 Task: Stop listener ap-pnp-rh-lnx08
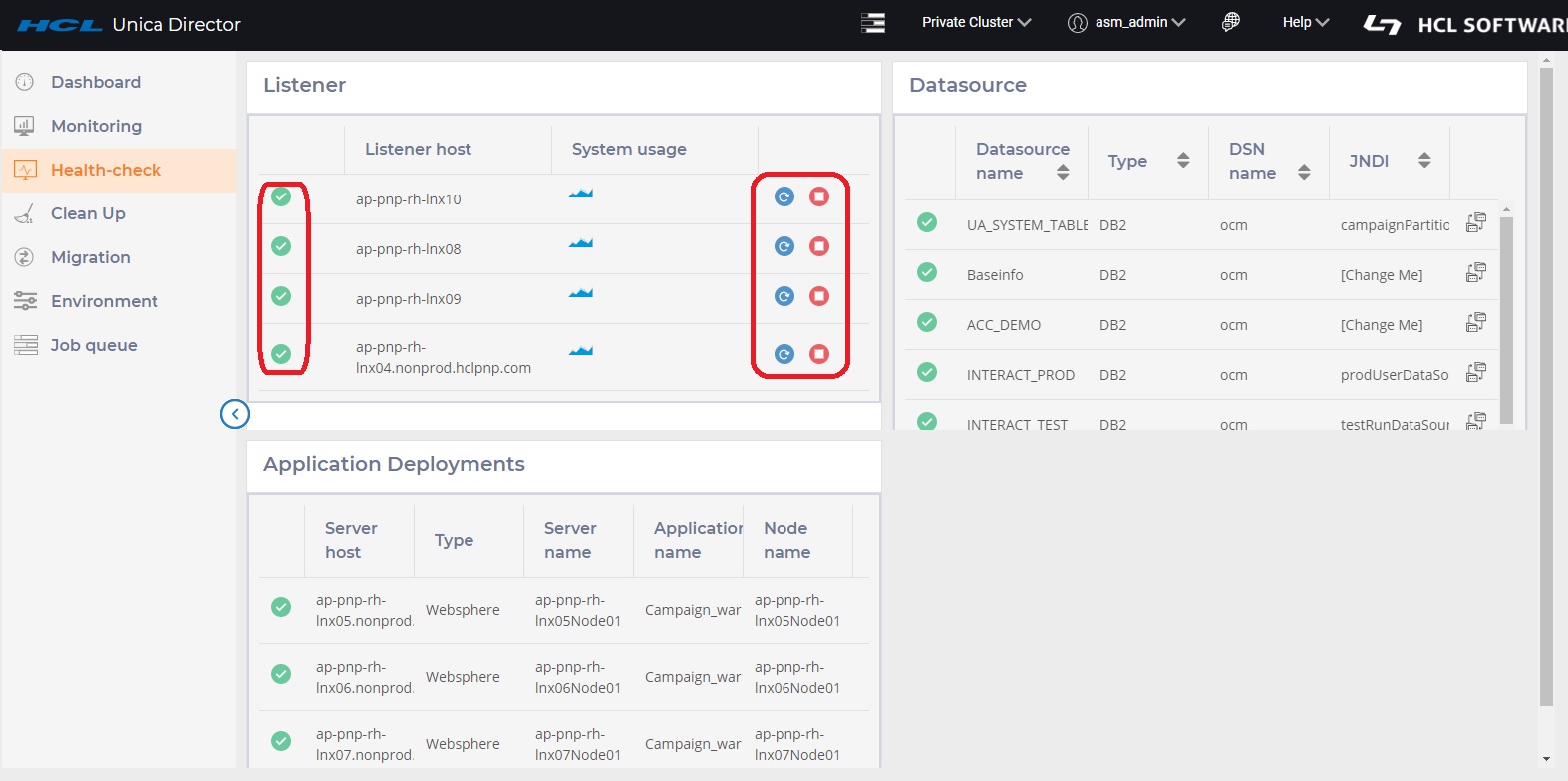tap(819, 246)
